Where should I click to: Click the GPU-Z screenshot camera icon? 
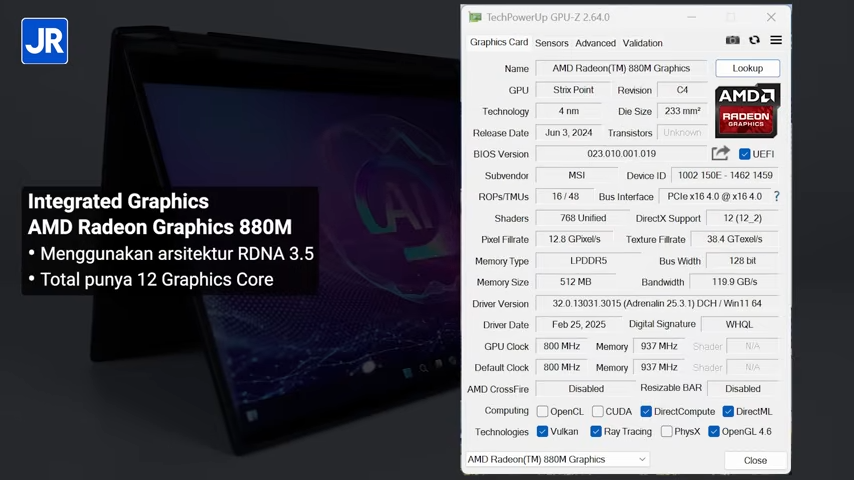pyautogui.click(x=733, y=40)
